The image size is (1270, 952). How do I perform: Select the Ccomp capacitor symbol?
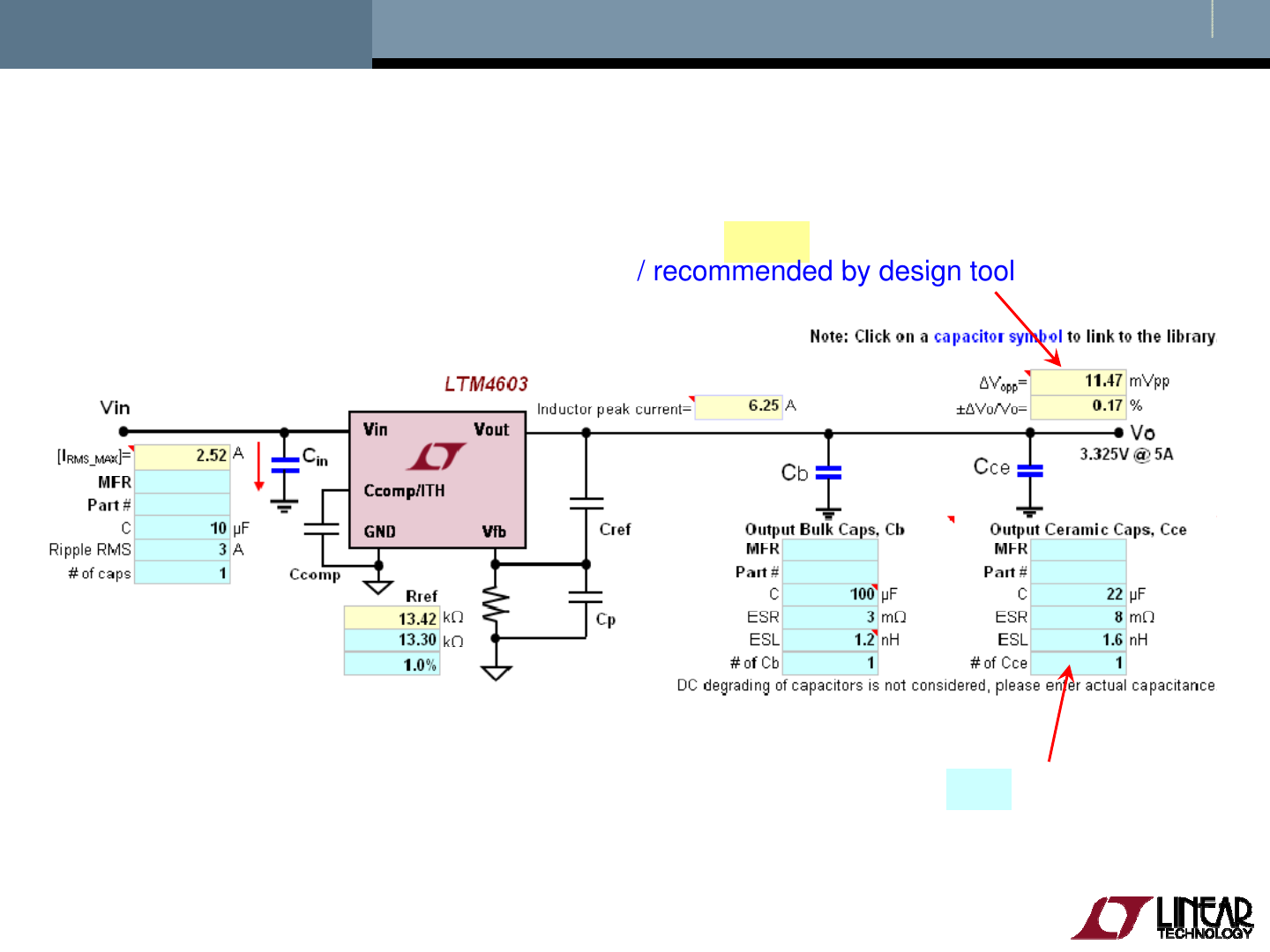[x=322, y=529]
